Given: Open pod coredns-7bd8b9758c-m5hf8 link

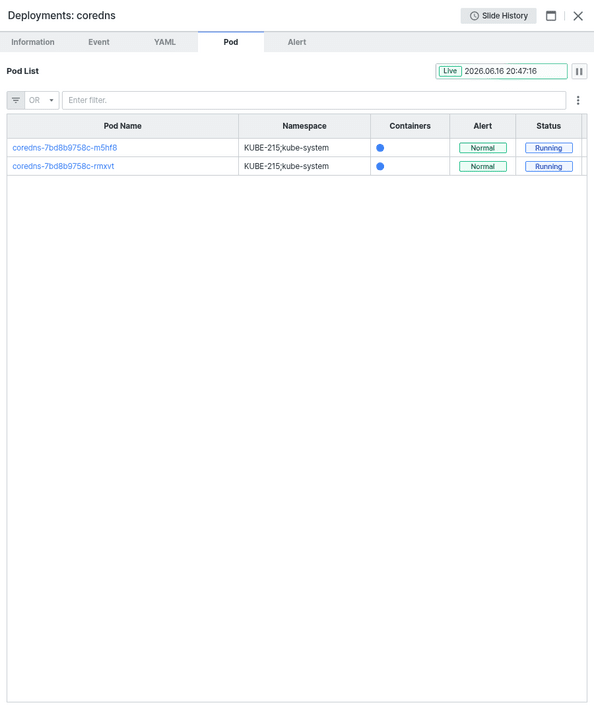Looking at the screenshot, I should [65, 148].
